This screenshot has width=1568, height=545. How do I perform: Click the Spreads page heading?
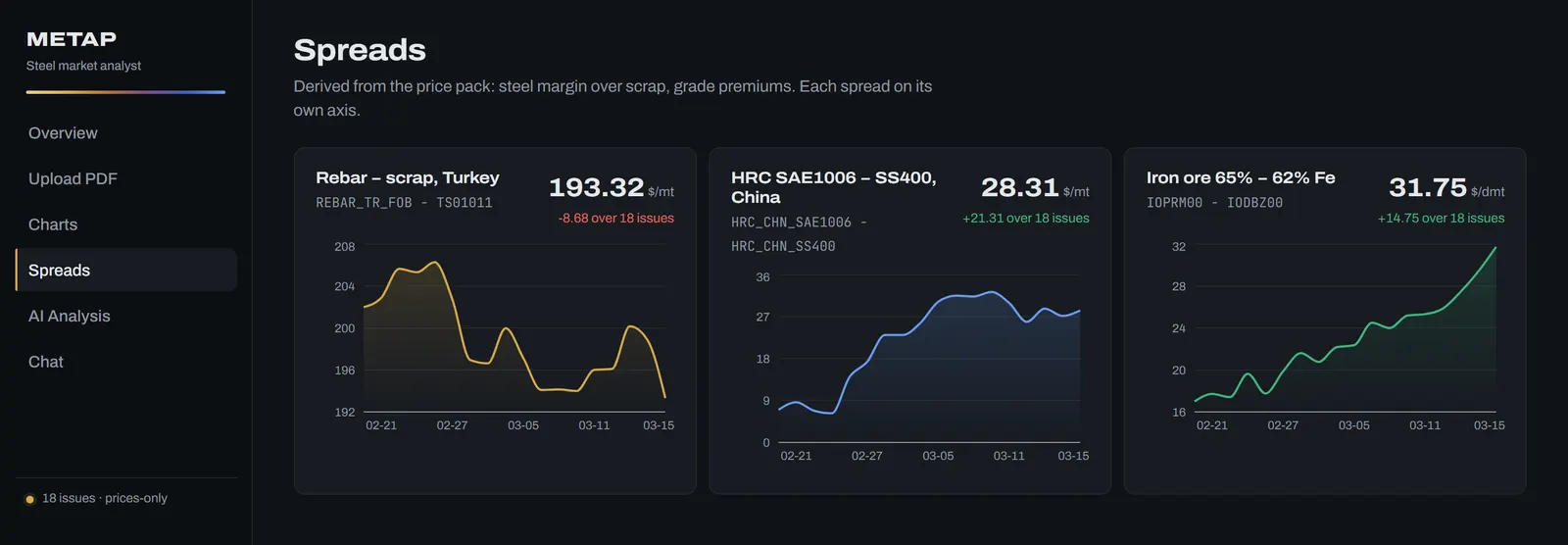360,50
